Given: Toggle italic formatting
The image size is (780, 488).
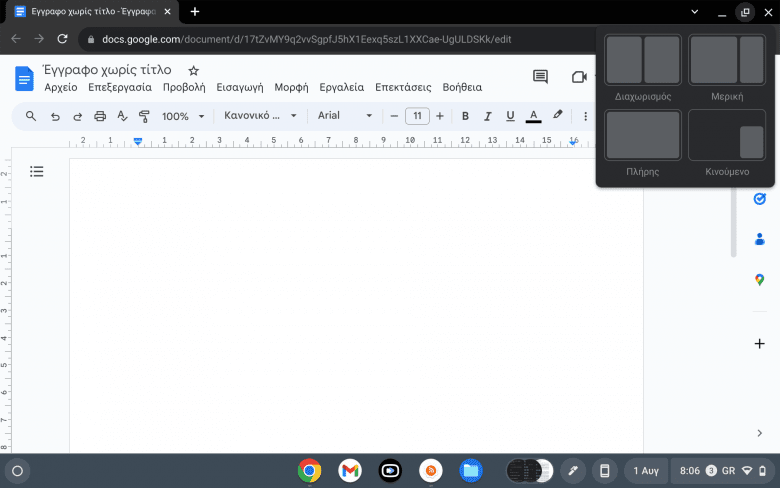Looking at the screenshot, I should pos(488,116).
